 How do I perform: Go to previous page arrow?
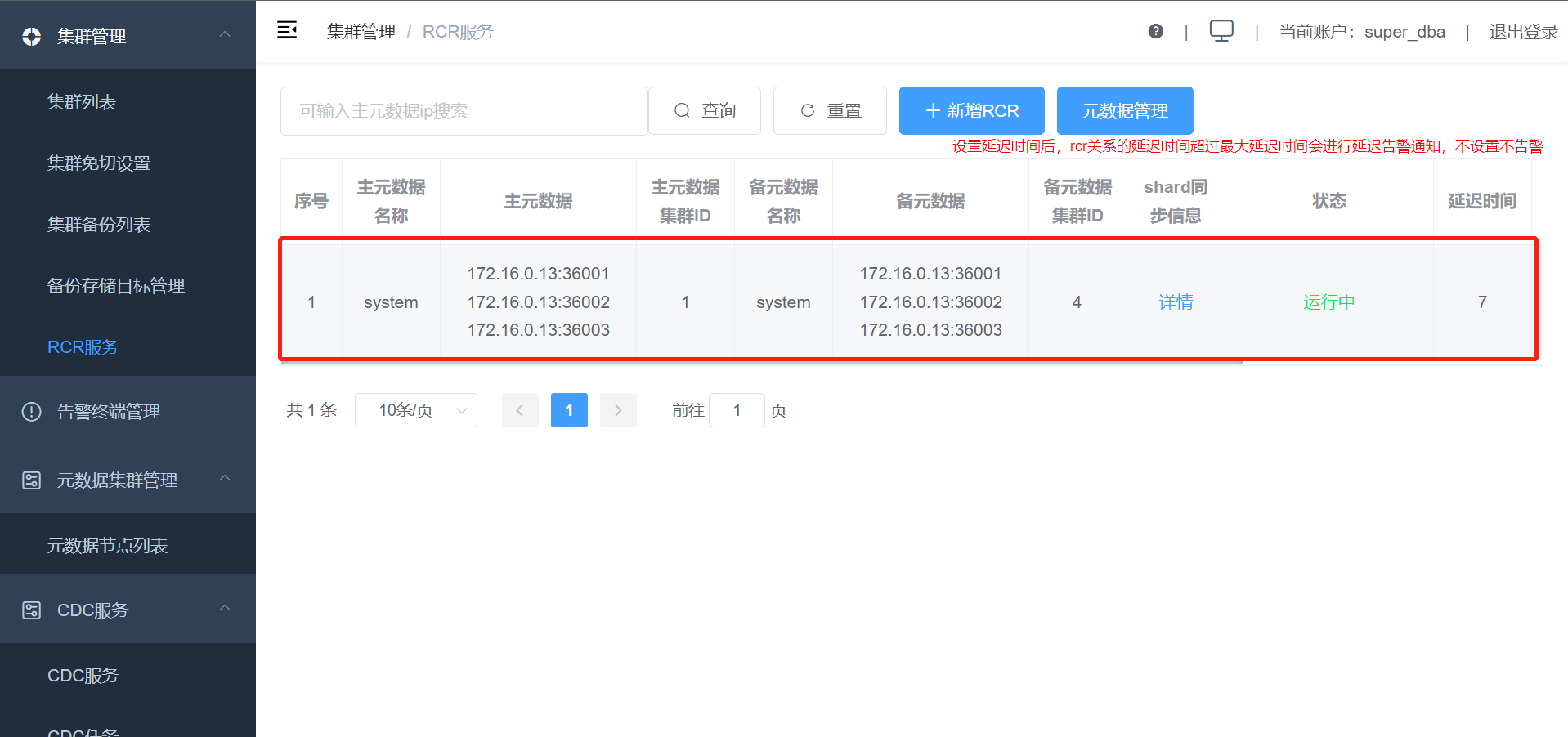point(520,410)
